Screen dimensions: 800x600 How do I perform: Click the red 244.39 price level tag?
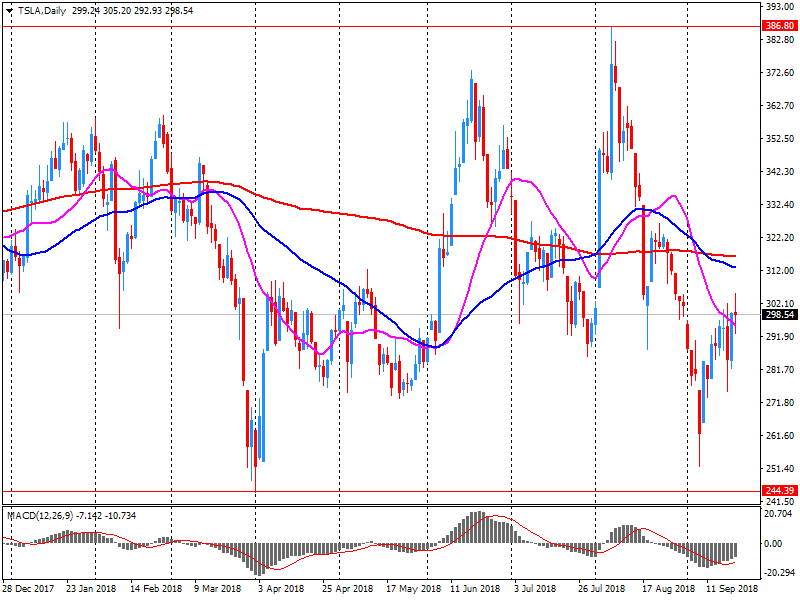tap(778, 490)
